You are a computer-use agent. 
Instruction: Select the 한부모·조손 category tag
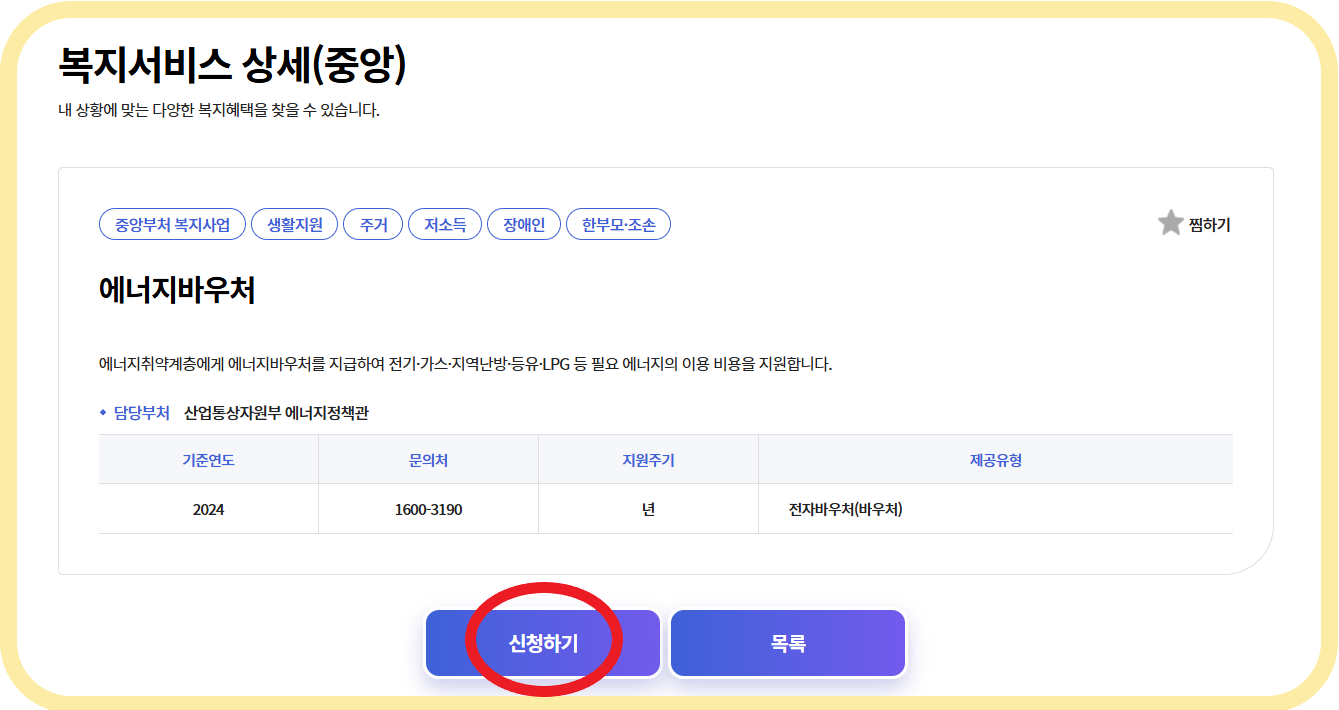coord(617,224)
